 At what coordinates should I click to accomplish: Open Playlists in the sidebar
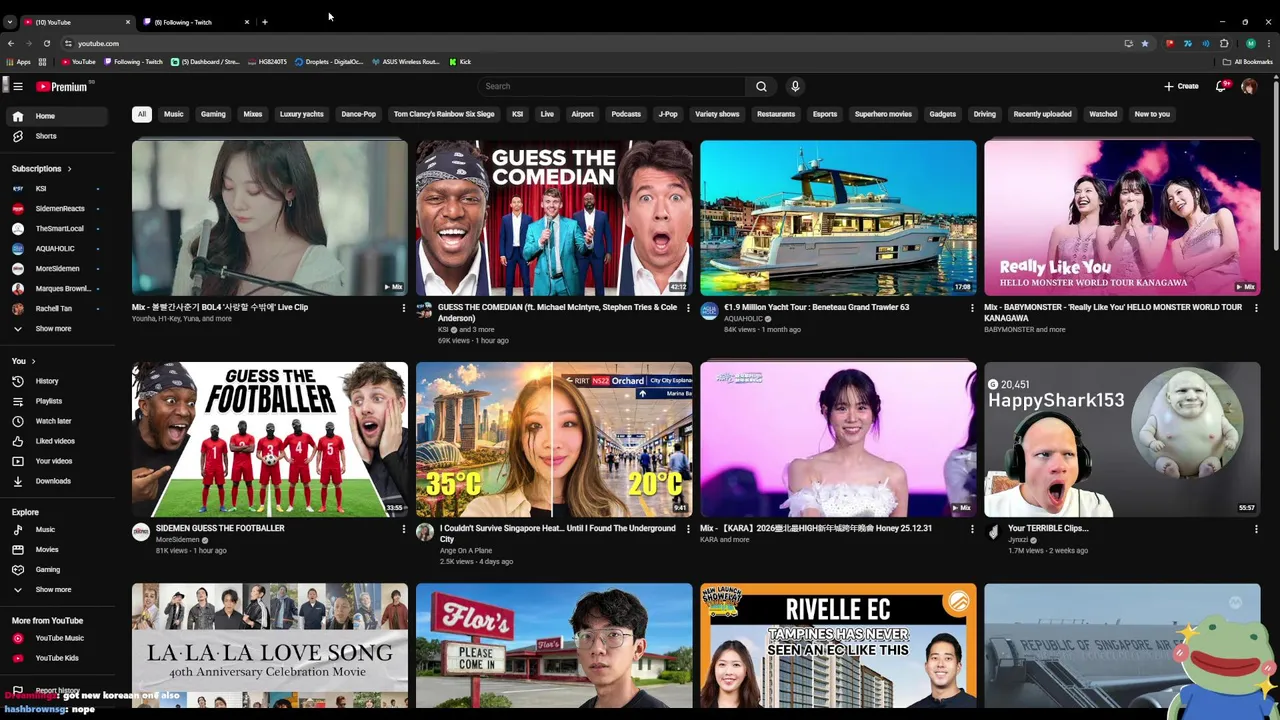pos(56,401)
